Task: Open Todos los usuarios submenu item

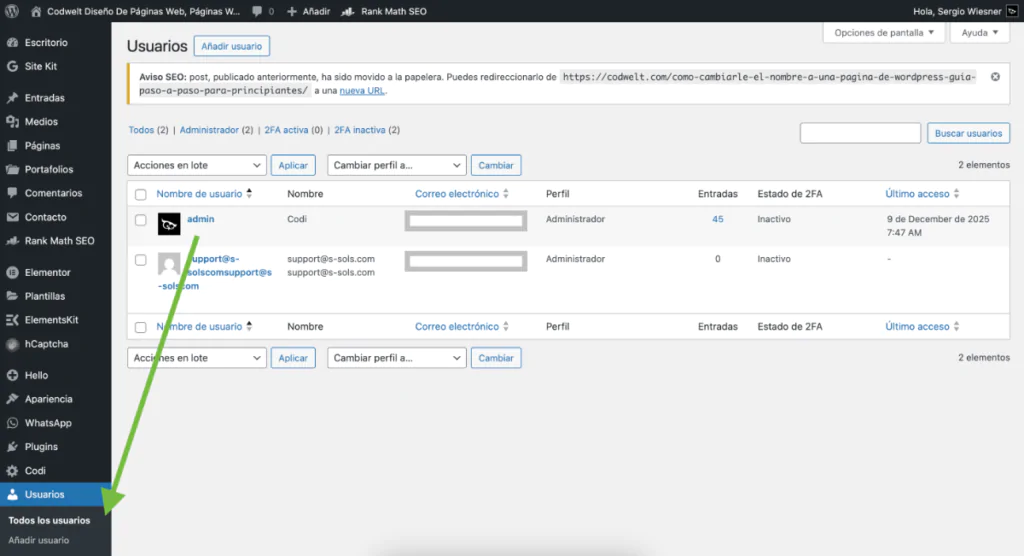Action: [x=50, y=520]
